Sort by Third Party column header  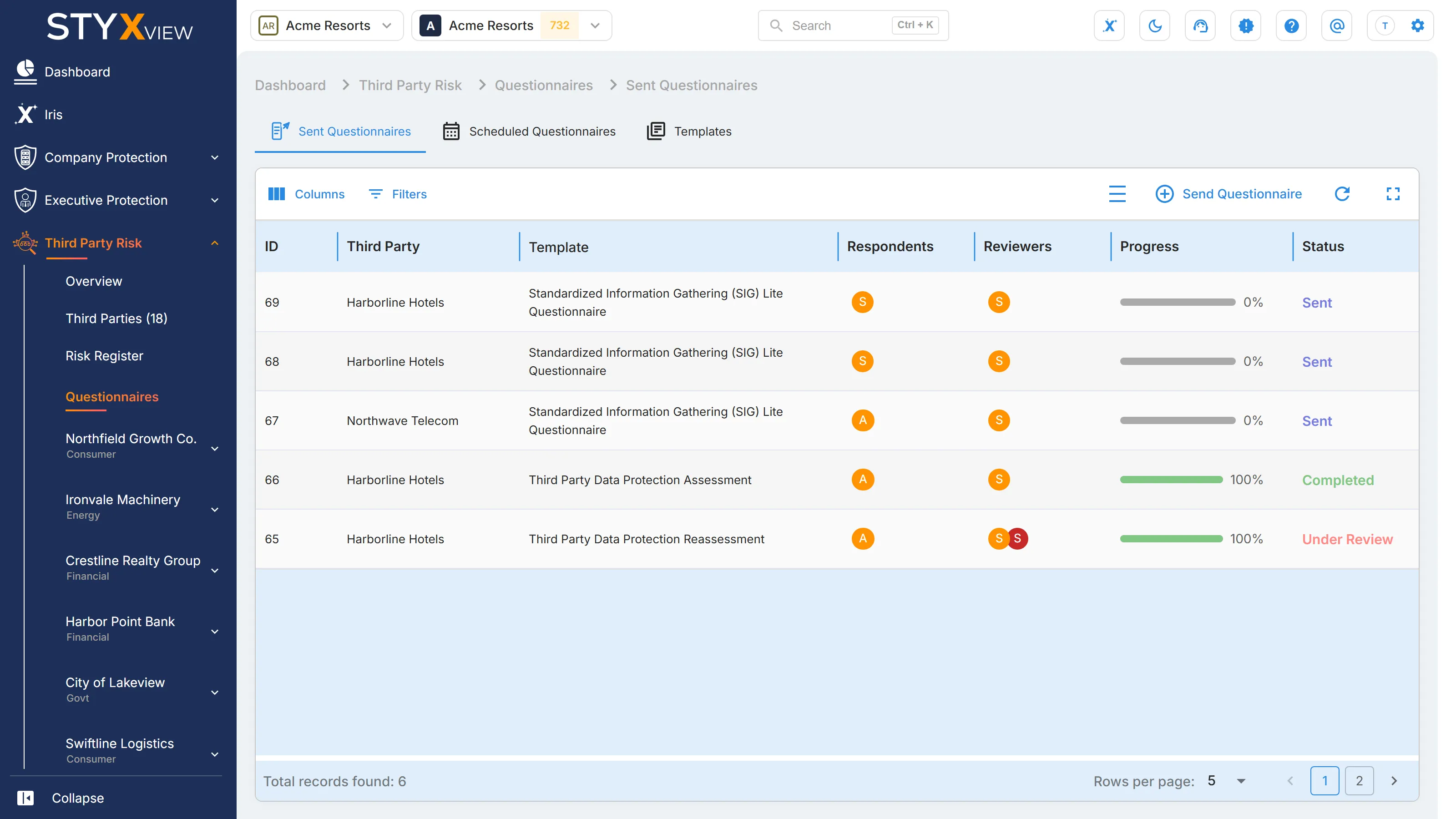point(383,247)
